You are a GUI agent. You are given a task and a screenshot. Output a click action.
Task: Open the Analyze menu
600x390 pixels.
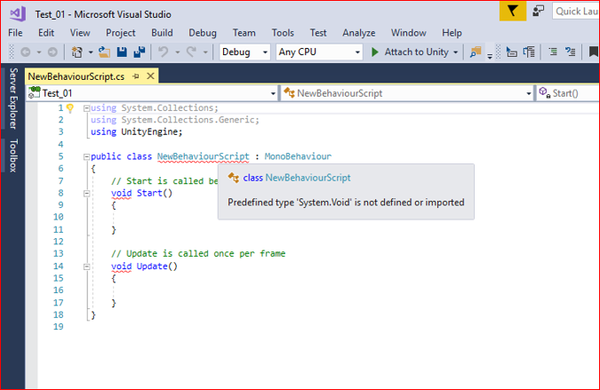click(359, 33)
